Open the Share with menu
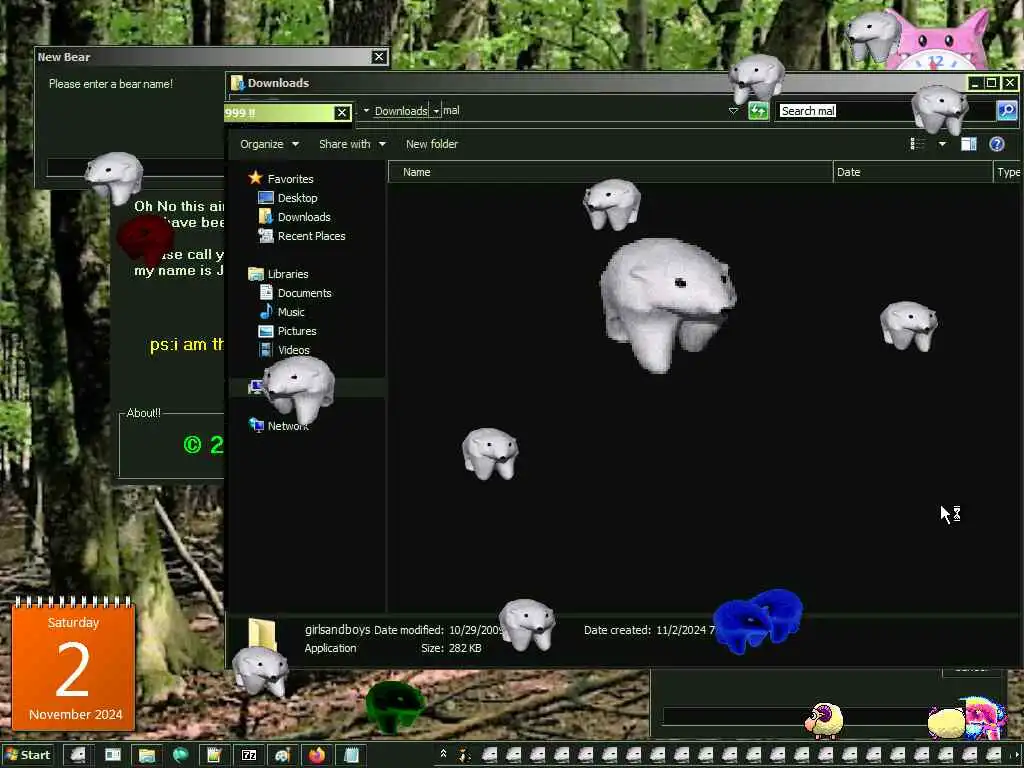The image size is (1024, 768). (352, 144)
